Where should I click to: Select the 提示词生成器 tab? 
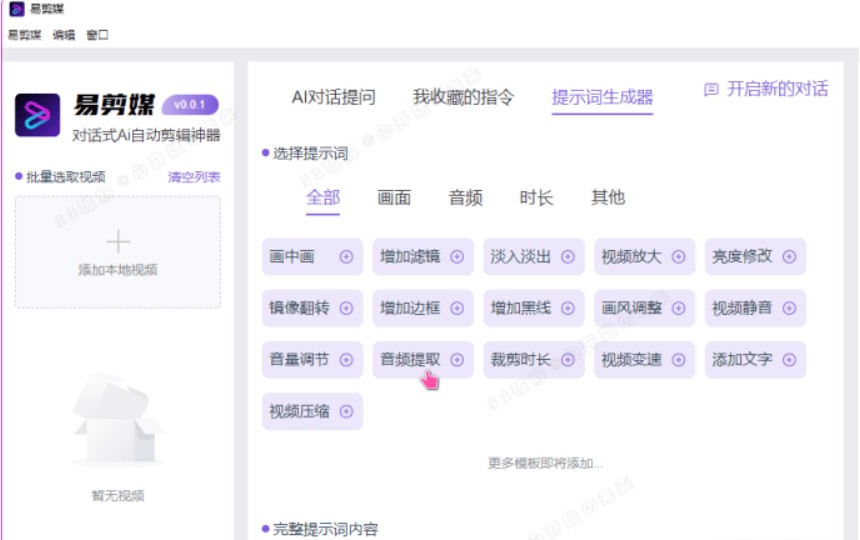point(602,97)
